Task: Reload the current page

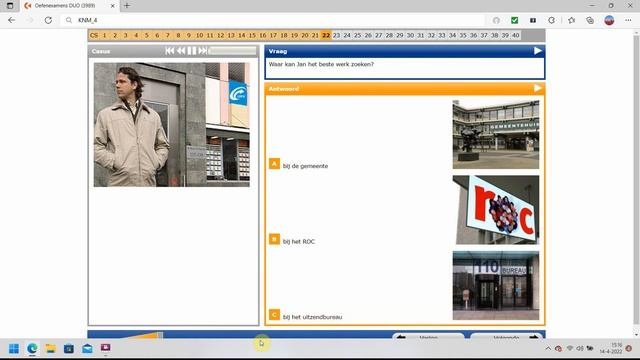Action: (48, 20)
